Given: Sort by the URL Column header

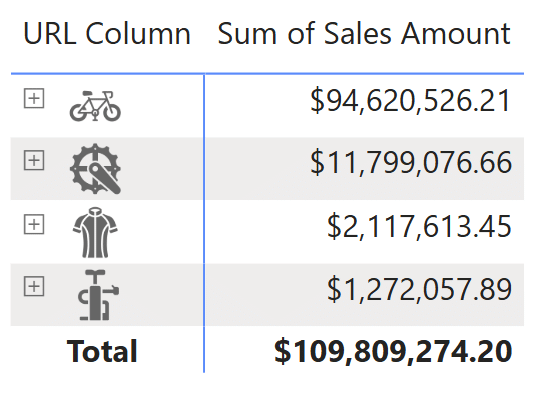Looking at the screenshot, I should point(107,34).
